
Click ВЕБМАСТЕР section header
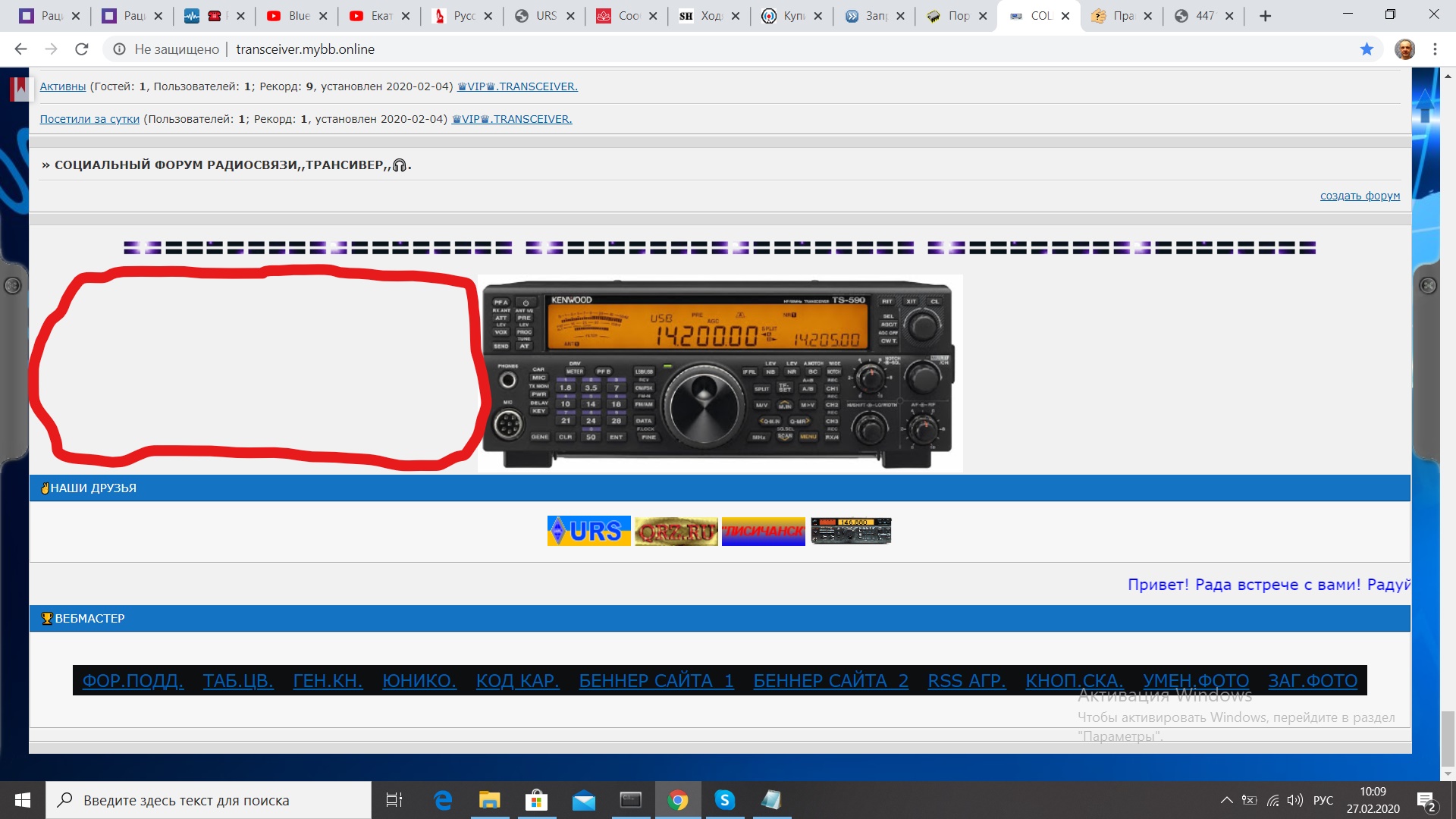[x=720, y=619]
